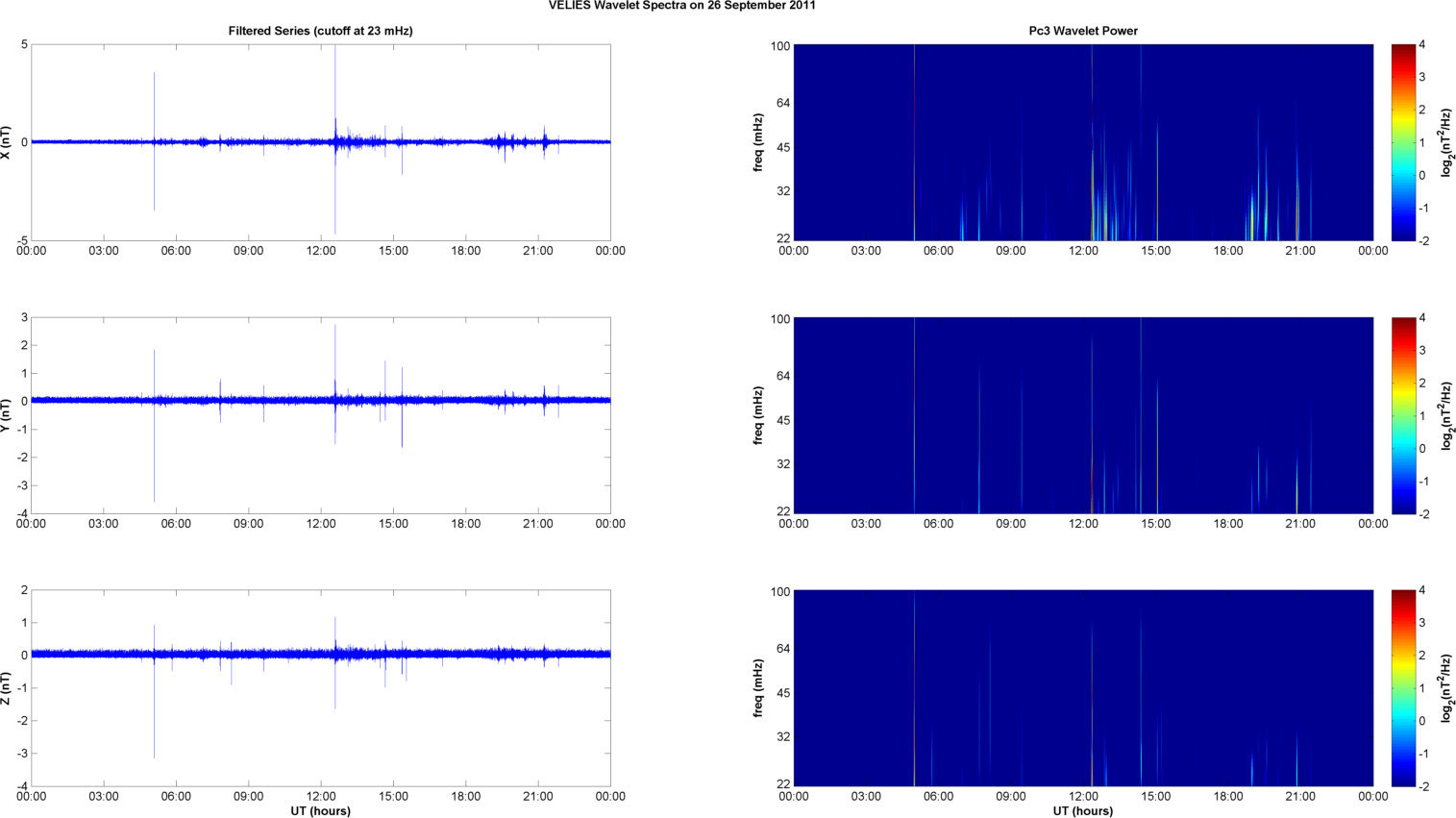Click the X (nT) axis label

pyautogui.click(x=8, y=142)
